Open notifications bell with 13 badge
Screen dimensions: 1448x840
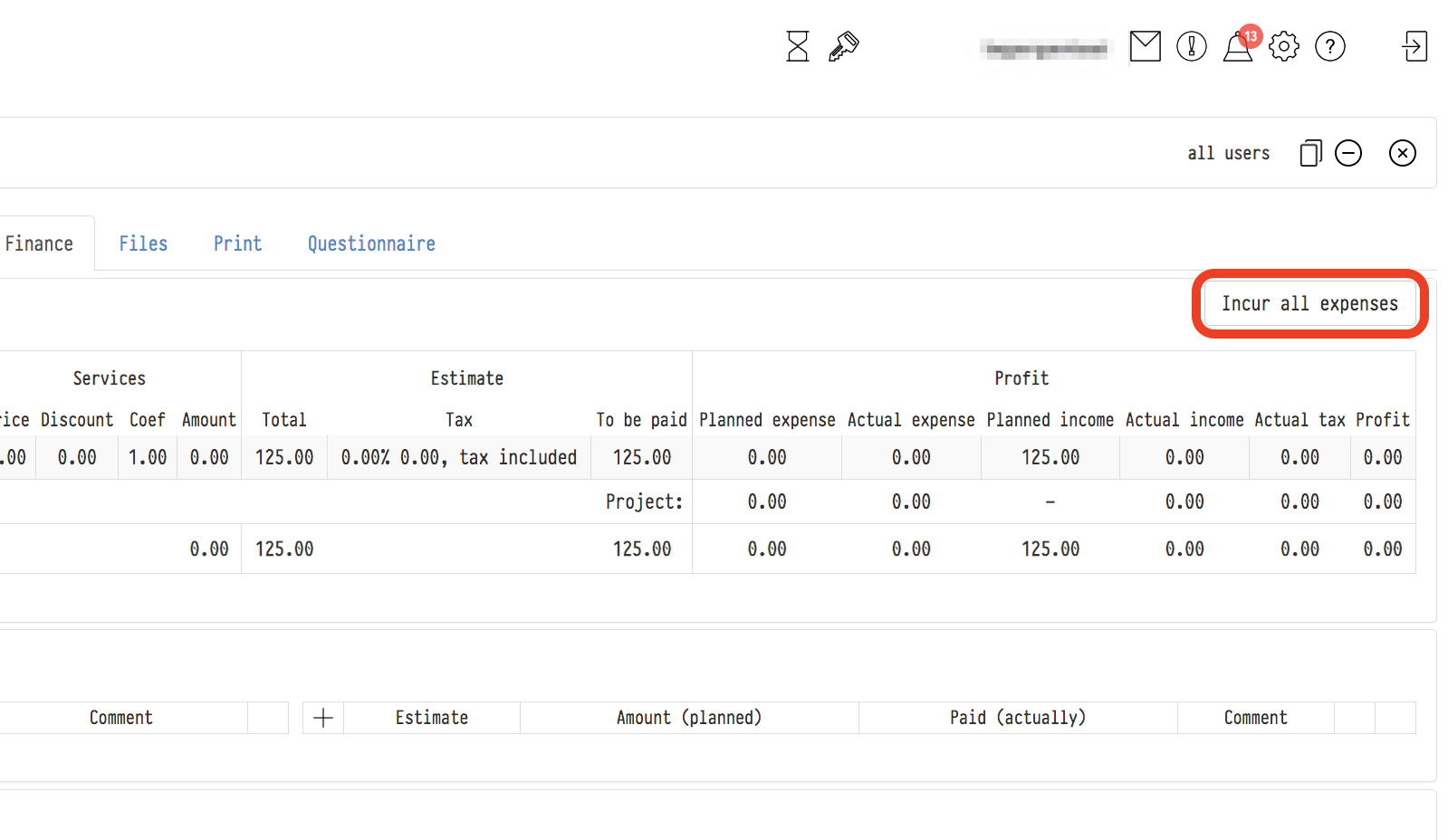pyautogui.click(x=1238, y=47)
